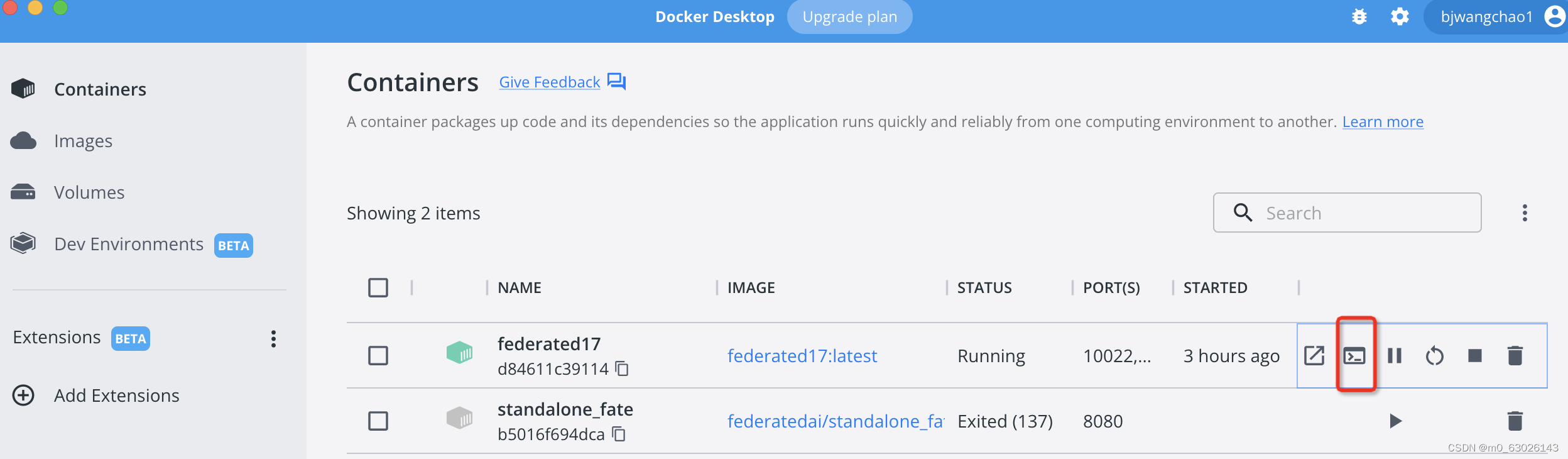Click the Volumes drive icon
Screen dimensions: 1568x459
pyautogui.click(x=23, y=192)
